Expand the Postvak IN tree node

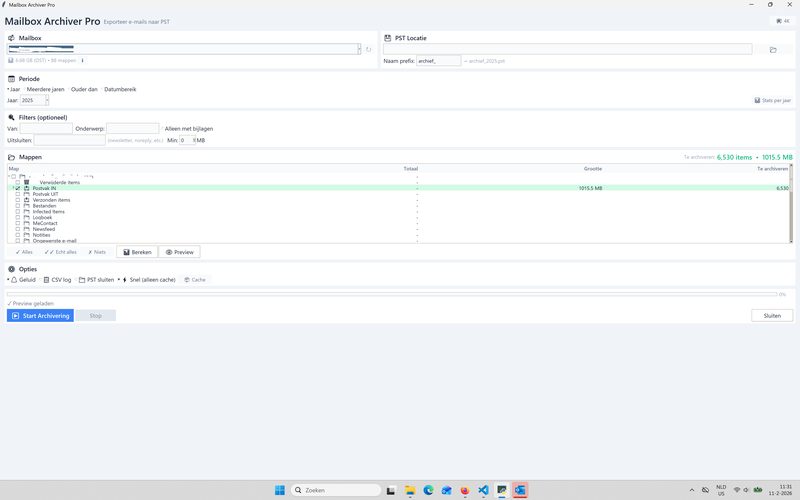coord(13,188)
